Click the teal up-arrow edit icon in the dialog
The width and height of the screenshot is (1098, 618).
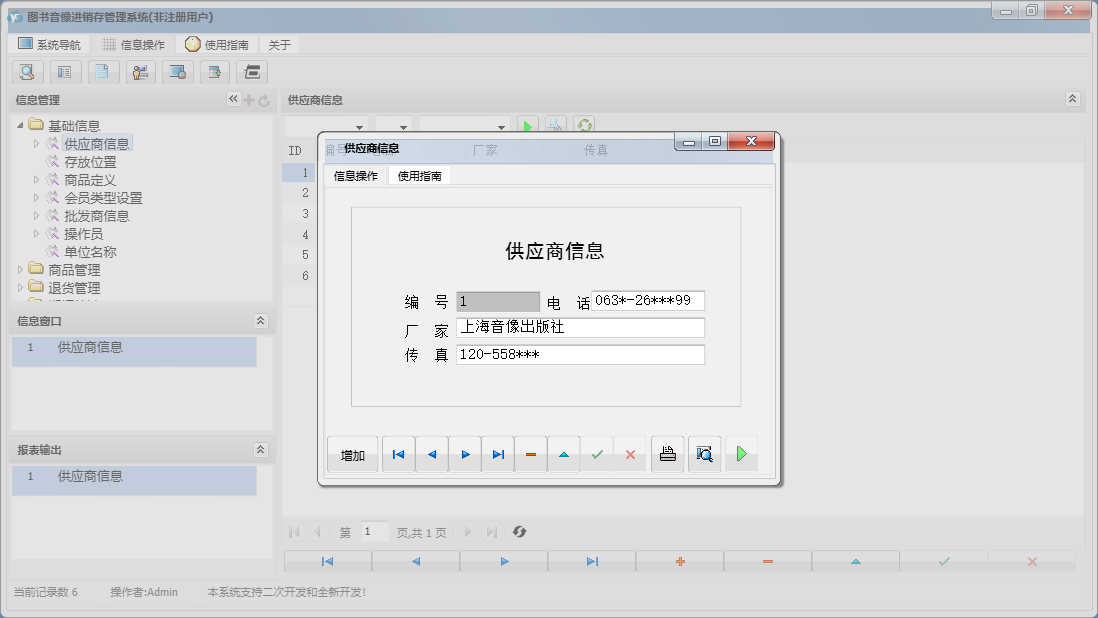point(563,454)
